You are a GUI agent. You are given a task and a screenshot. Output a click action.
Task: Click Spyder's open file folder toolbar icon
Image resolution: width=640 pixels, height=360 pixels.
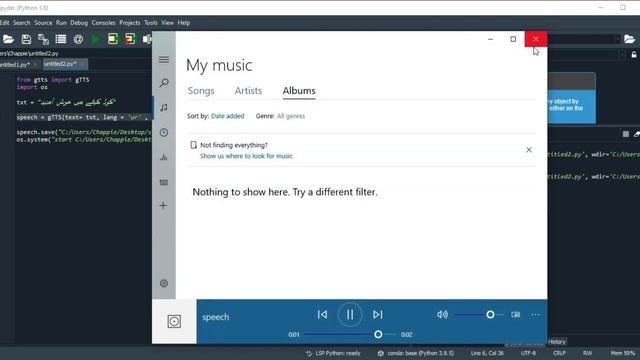[8, 39]
